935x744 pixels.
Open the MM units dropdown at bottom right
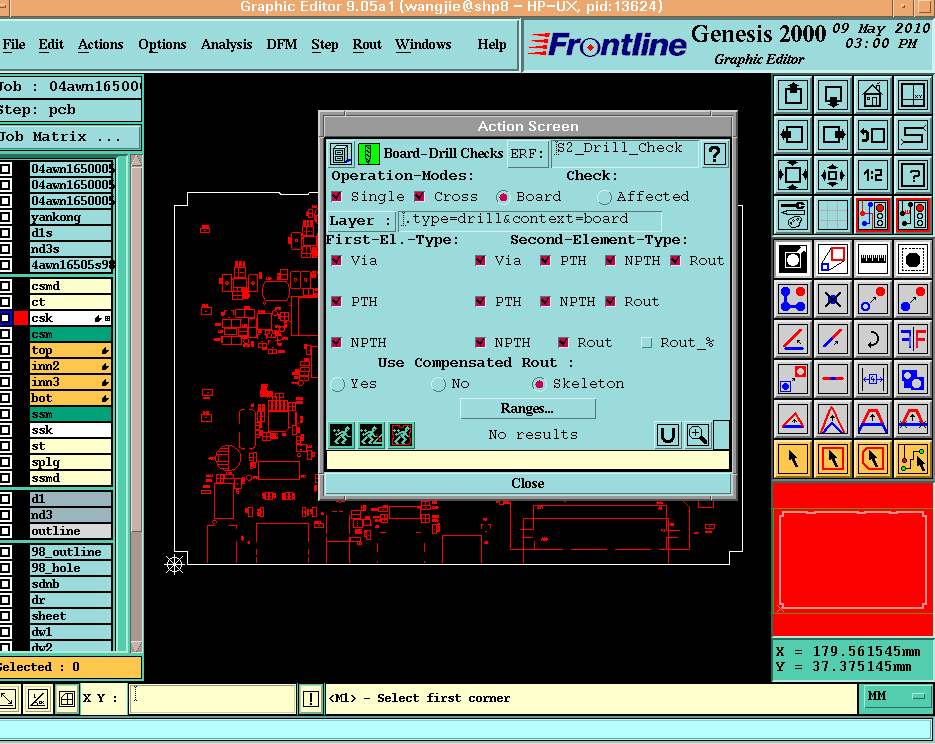point(895,697)
